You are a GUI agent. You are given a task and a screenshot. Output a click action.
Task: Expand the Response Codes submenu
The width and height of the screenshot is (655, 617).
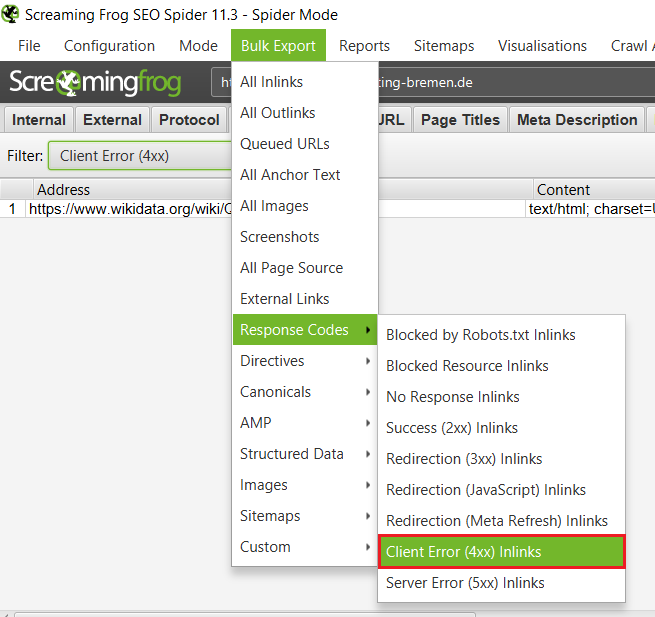click(305, 330)
